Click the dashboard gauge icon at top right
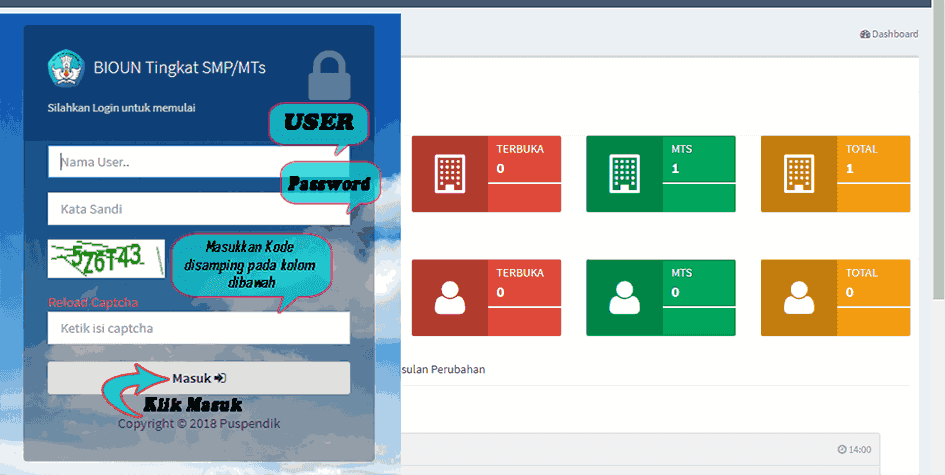 865,34
